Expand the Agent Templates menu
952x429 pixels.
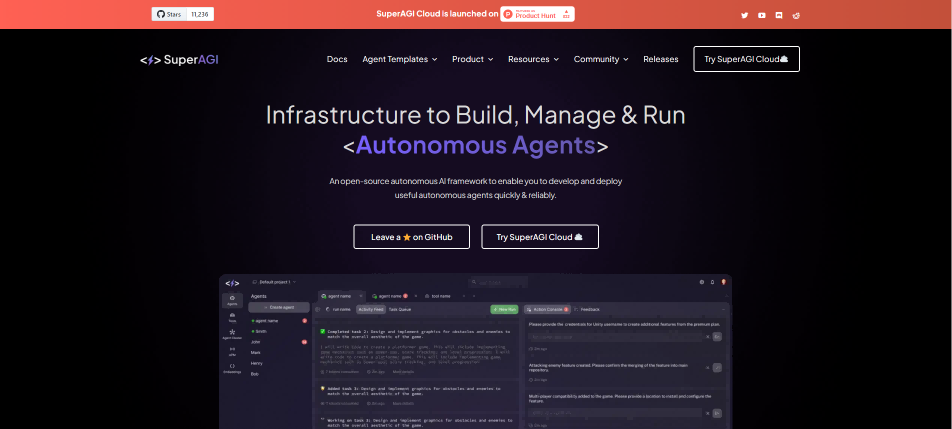pyautogui.click(x=400, y=59)
